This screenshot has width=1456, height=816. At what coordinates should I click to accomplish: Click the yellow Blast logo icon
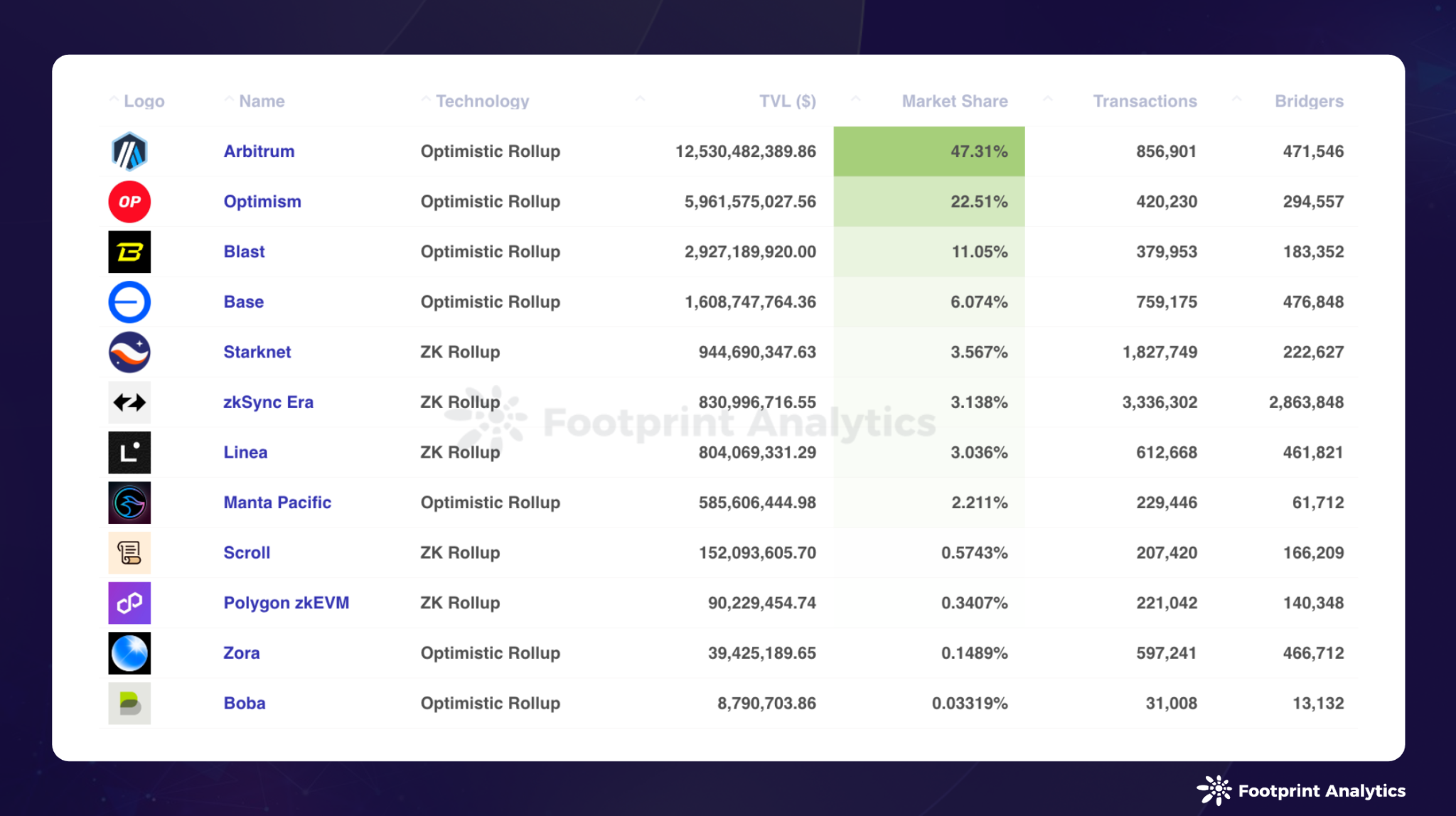(129, 252)
